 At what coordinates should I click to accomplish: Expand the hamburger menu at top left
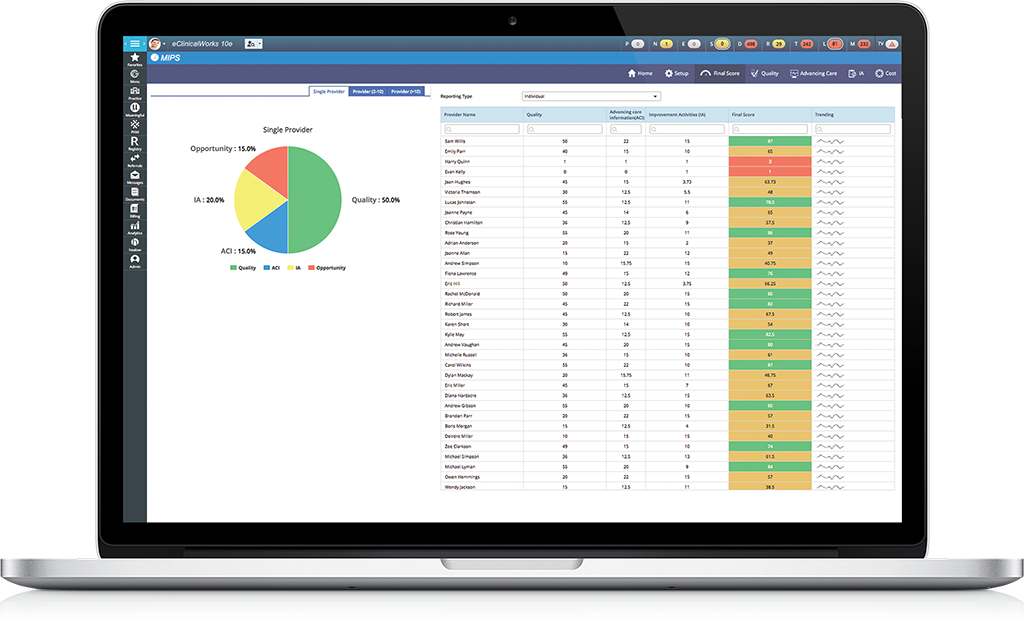(x=134, y=43)
